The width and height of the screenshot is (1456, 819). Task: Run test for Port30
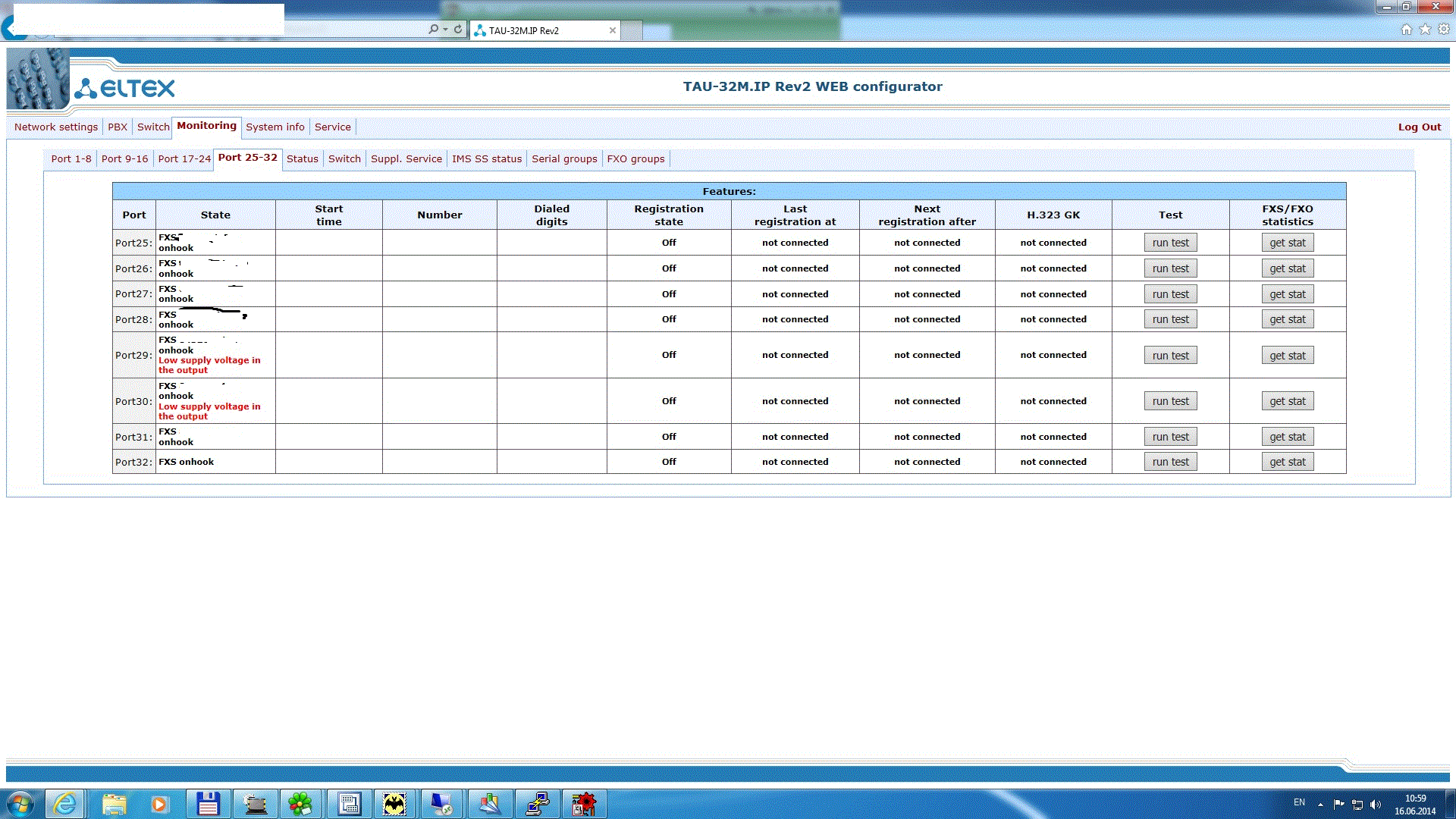(x=1170, y=401)
